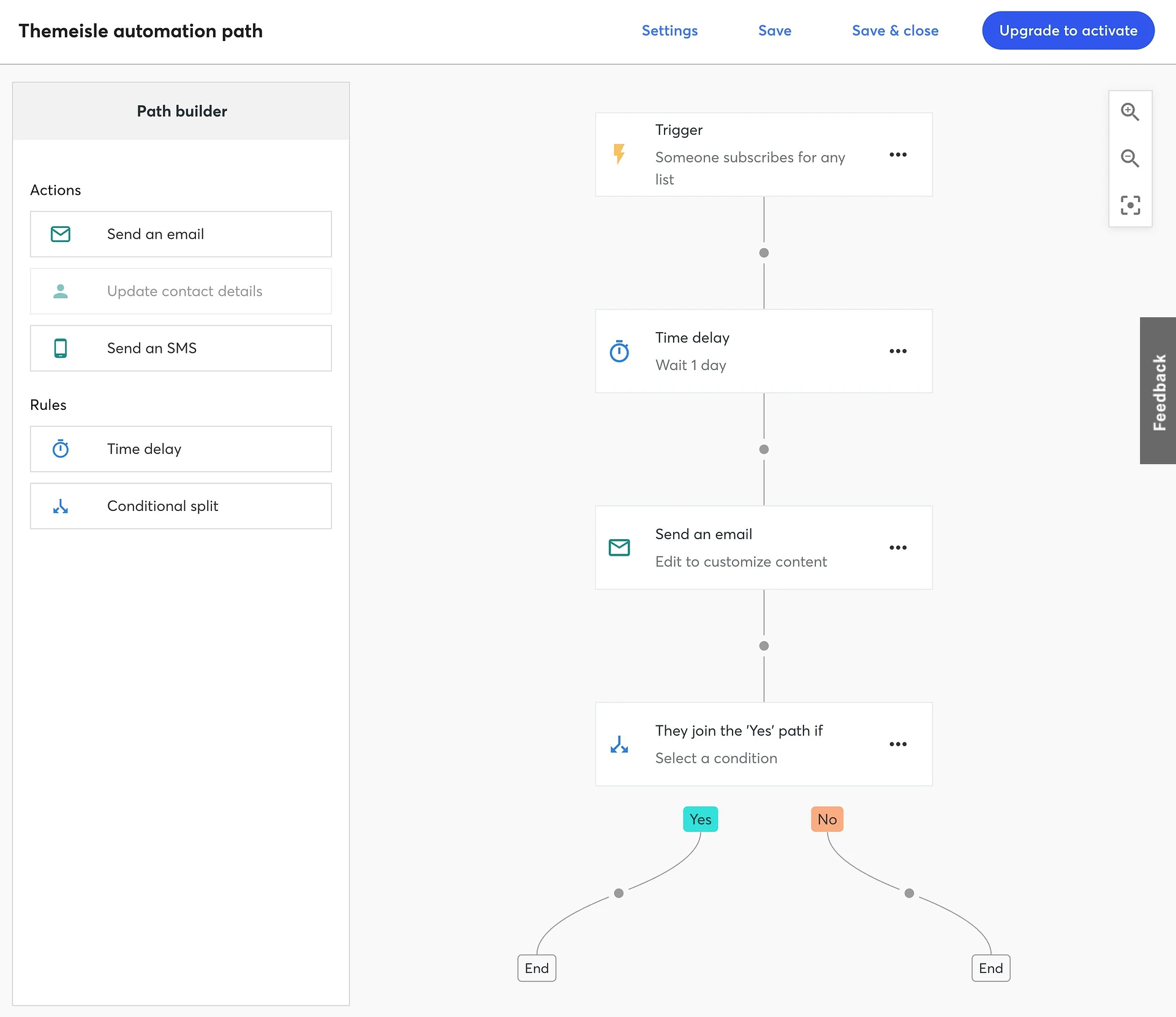Click the Conditional split fork icon in canvas
This screenshot has height=1017, width=1176.
[620, 743]
